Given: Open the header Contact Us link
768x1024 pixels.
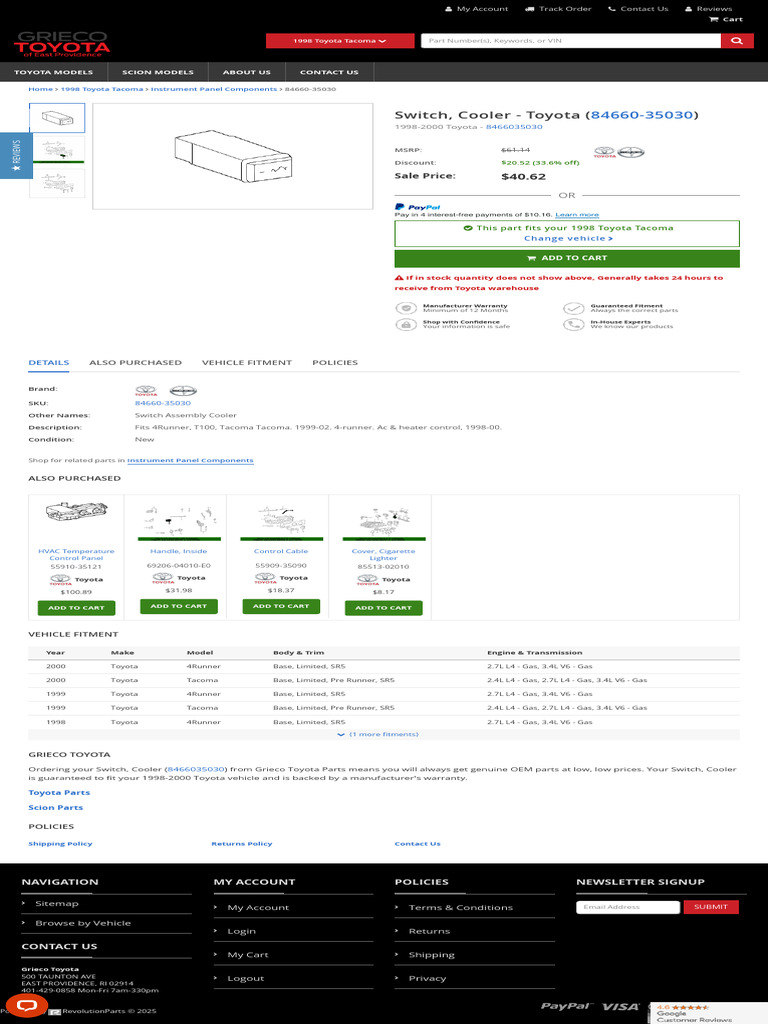Looking at the screenshot, I should click(x=638, y=8).
